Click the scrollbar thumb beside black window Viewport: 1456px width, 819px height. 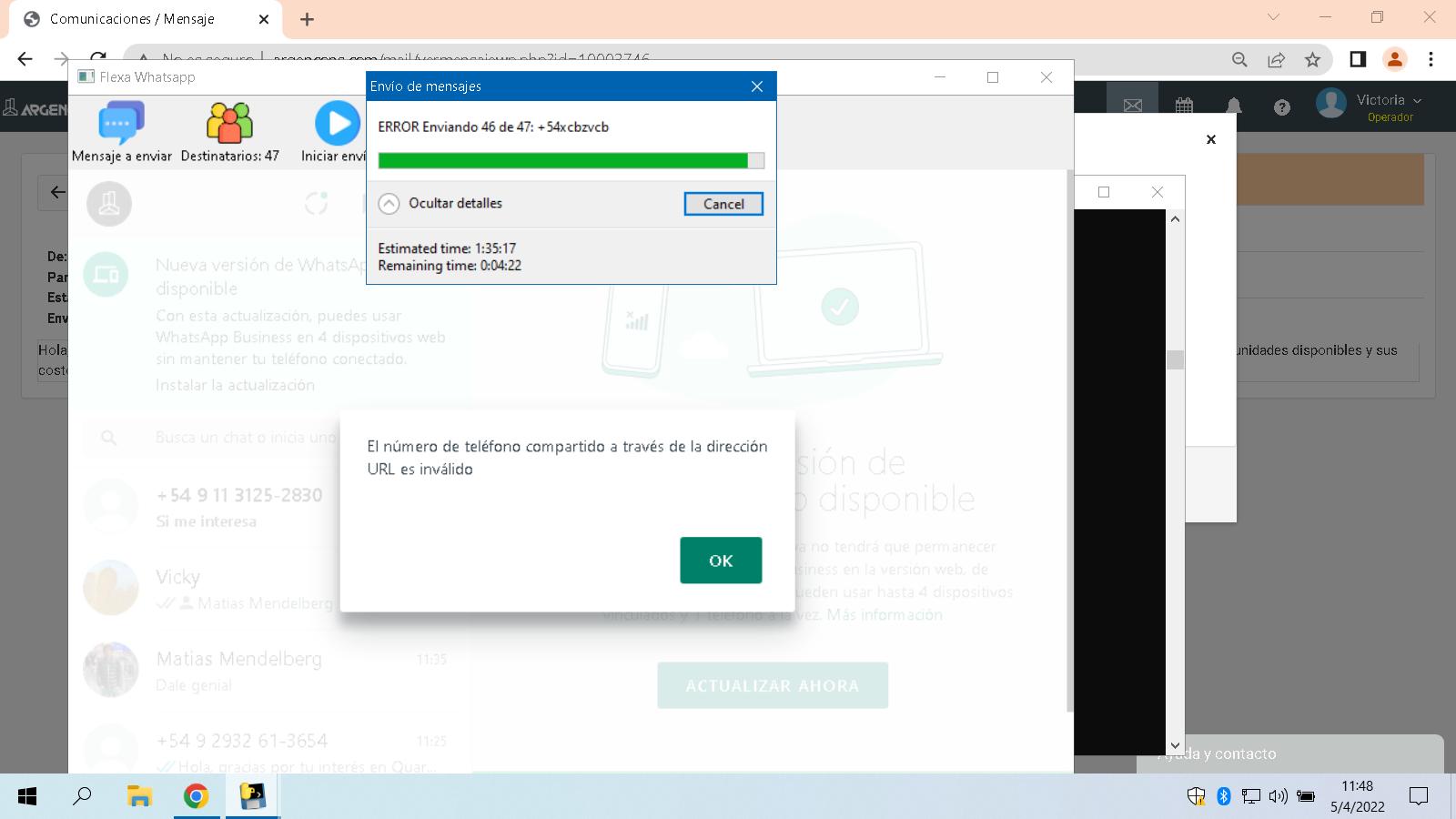coord(1175,359)
